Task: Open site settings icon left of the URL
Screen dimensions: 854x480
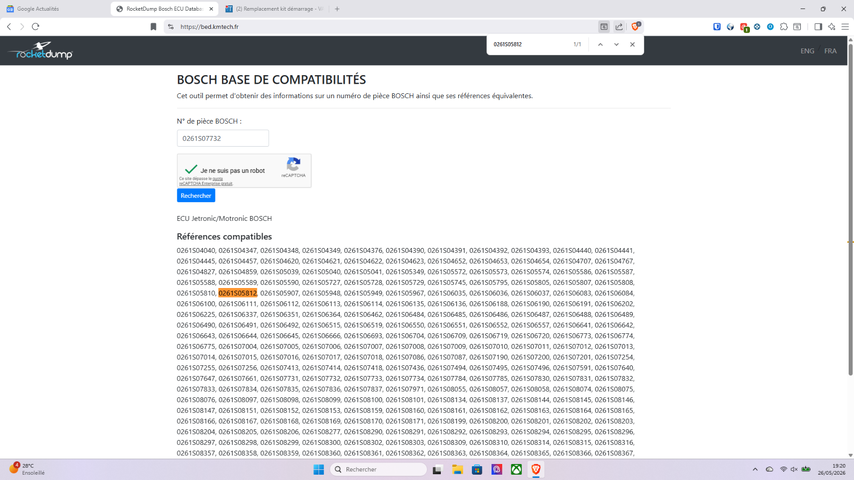Action: [171, 27]
